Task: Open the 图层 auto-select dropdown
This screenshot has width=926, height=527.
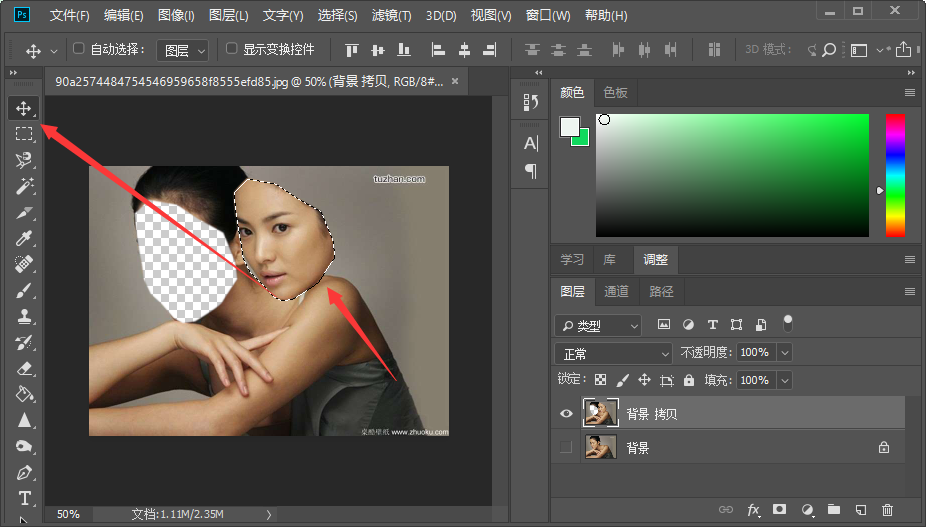Action: pos(182,50)
